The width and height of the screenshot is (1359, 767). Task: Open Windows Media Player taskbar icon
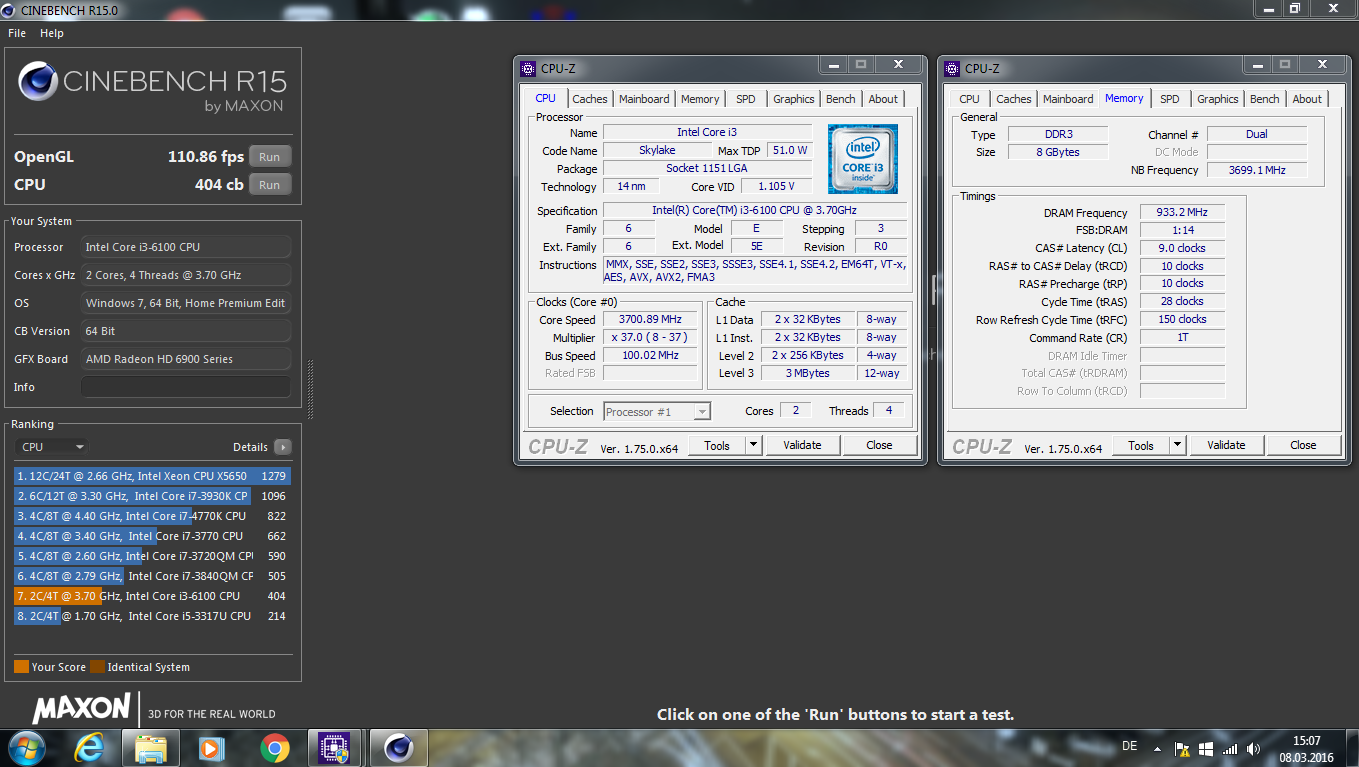[x=210, y=748]
